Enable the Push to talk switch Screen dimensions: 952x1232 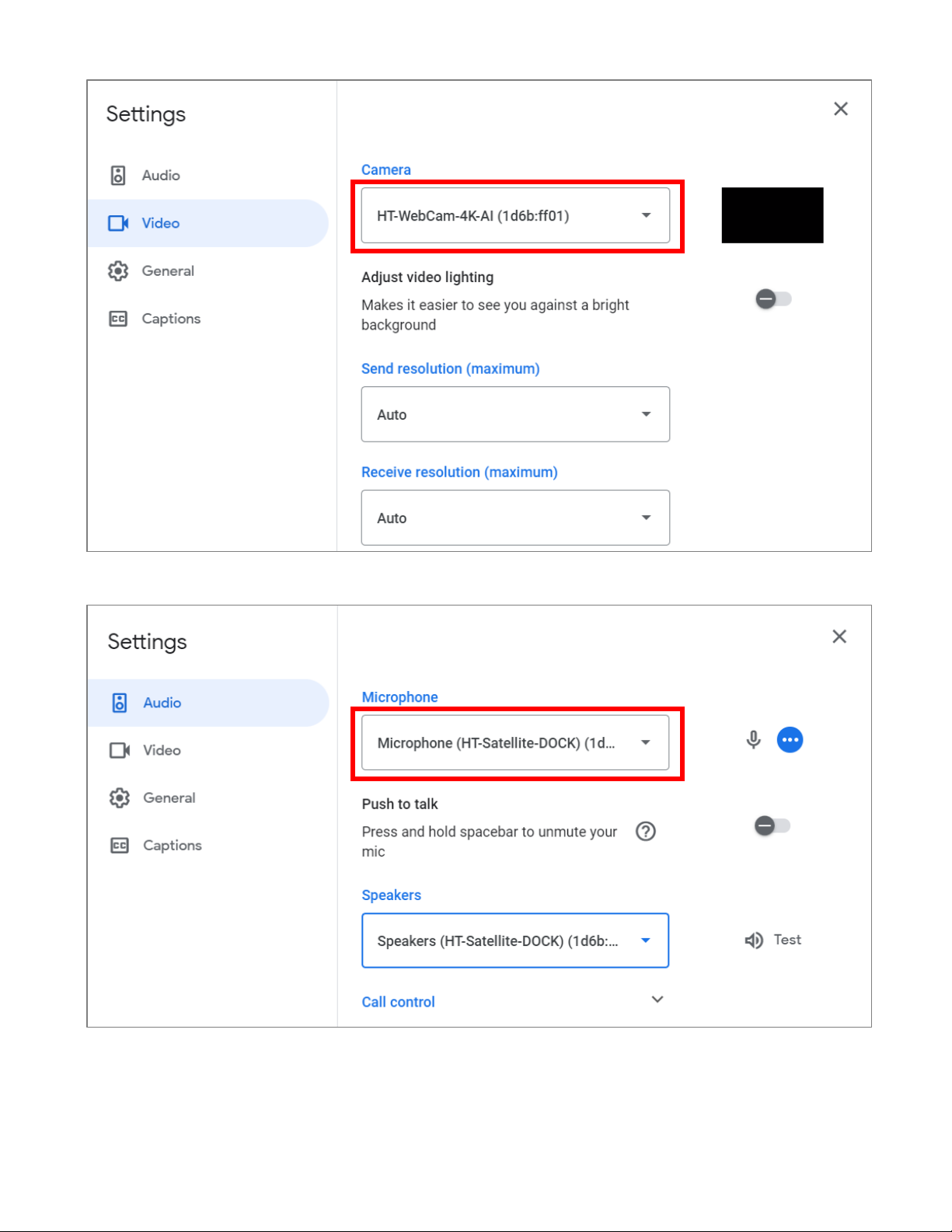pyautogui.click(x=772, y=825)
